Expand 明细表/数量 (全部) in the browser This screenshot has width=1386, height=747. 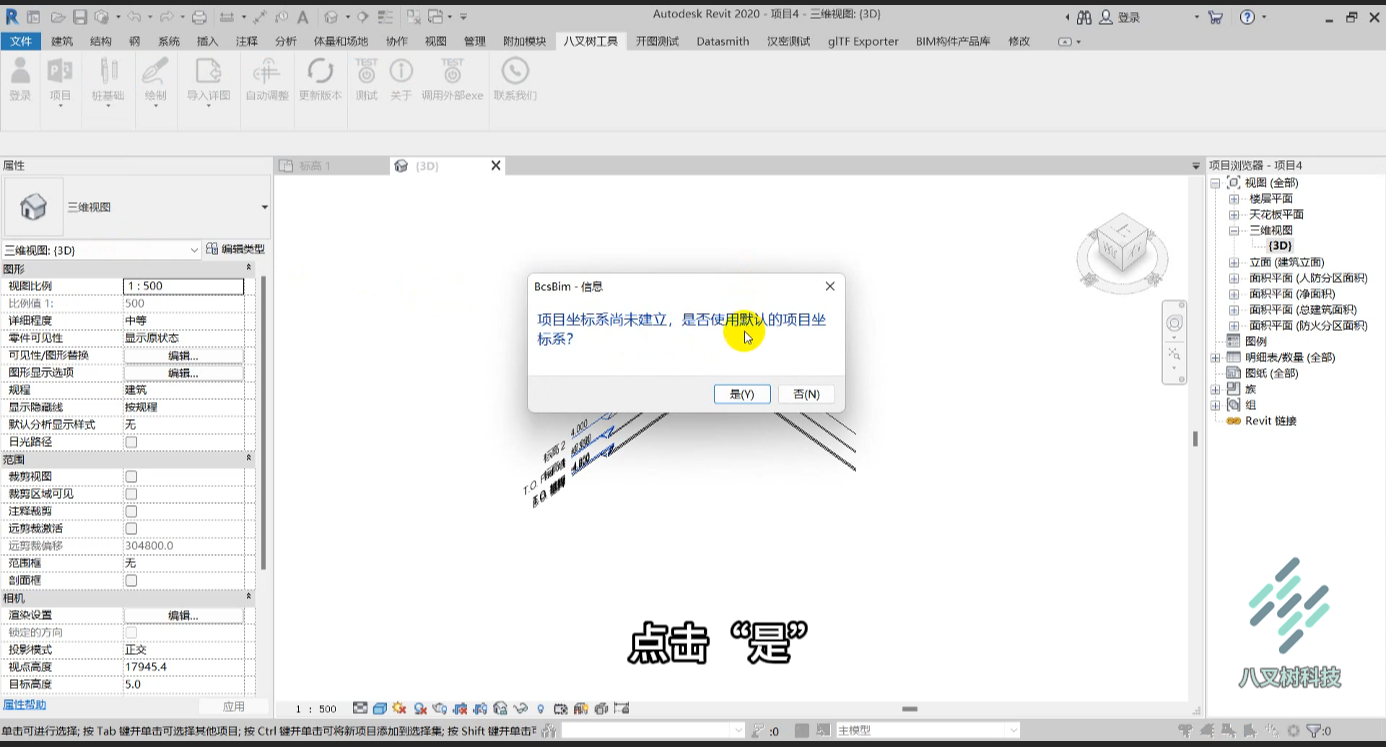coord(1216,357)
